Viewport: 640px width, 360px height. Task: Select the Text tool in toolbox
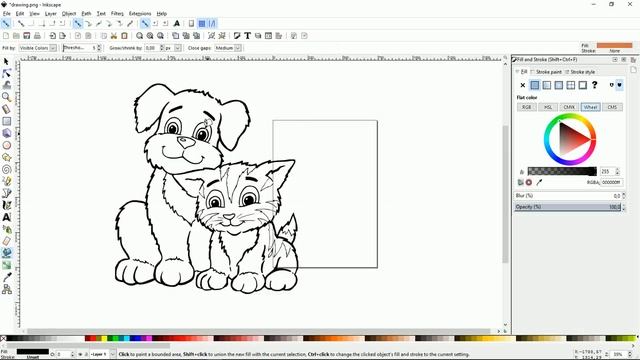tap(6, 217)
